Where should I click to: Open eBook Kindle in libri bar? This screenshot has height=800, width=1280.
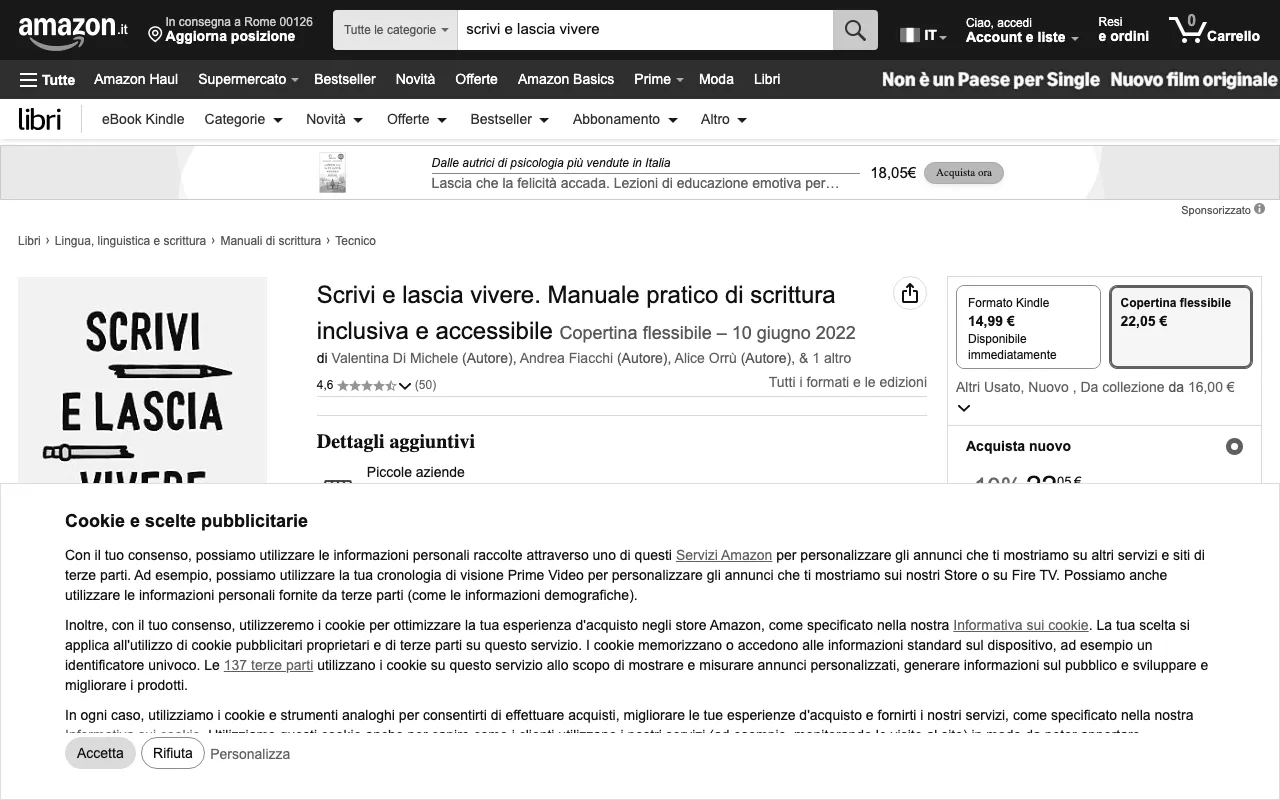(143, 119)
